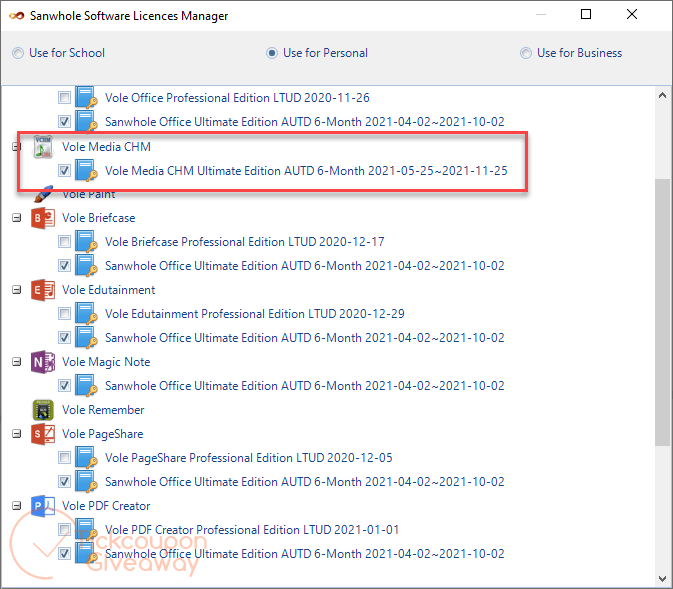Uncheck Vole Media CHM Ultimate Edition licence
The image size is (673, 589).
64,171
